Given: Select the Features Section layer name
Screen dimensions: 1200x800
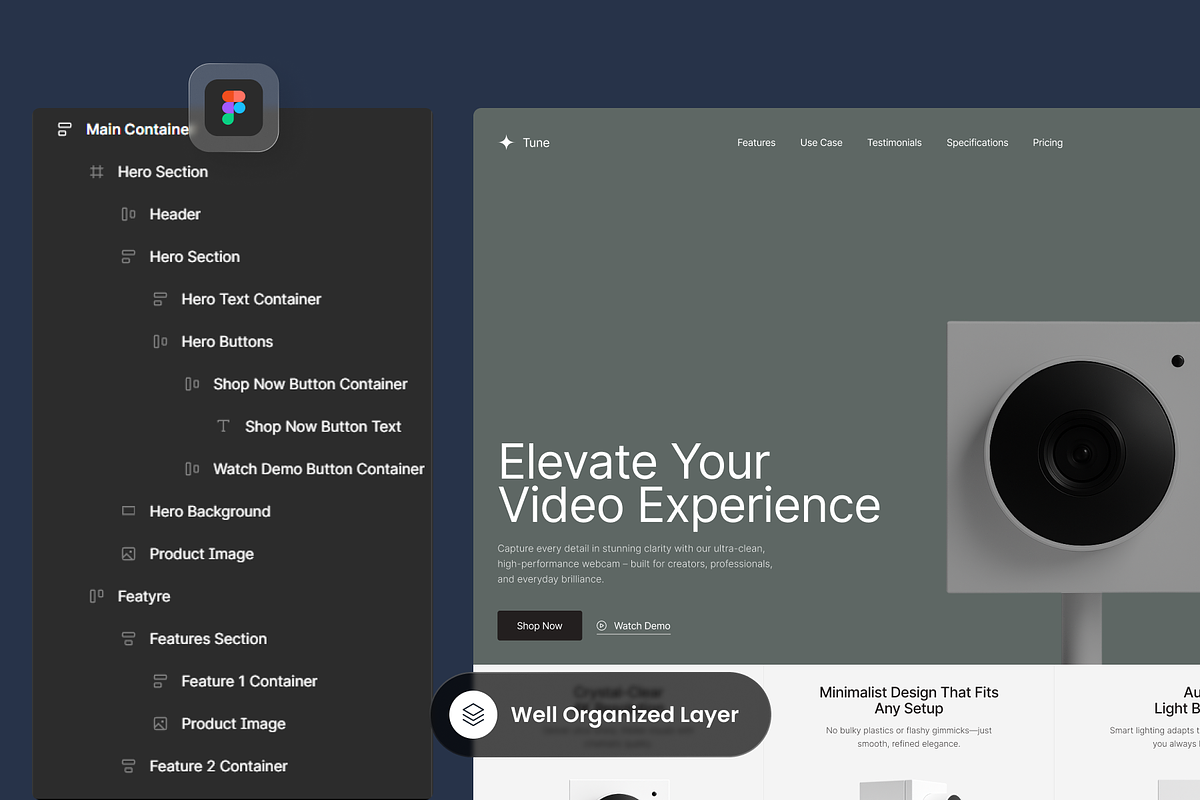Looking at the screenshot, I should coord(208,639).
